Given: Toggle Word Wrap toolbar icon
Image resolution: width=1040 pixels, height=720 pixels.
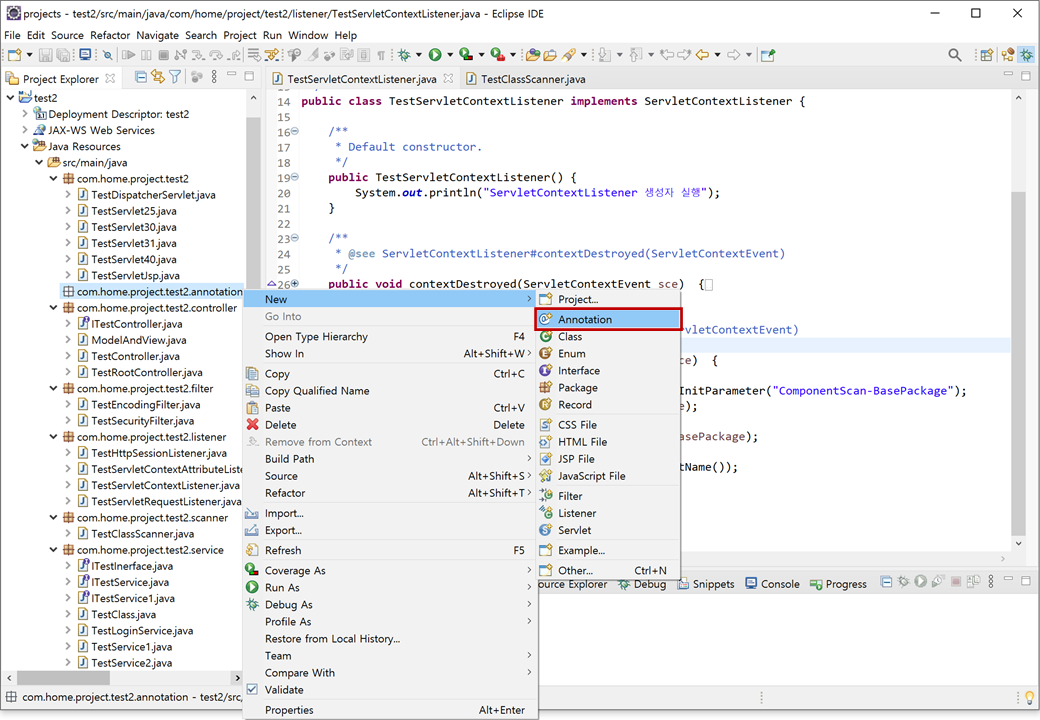Looking at the screenshot, I should coord(346,55).
